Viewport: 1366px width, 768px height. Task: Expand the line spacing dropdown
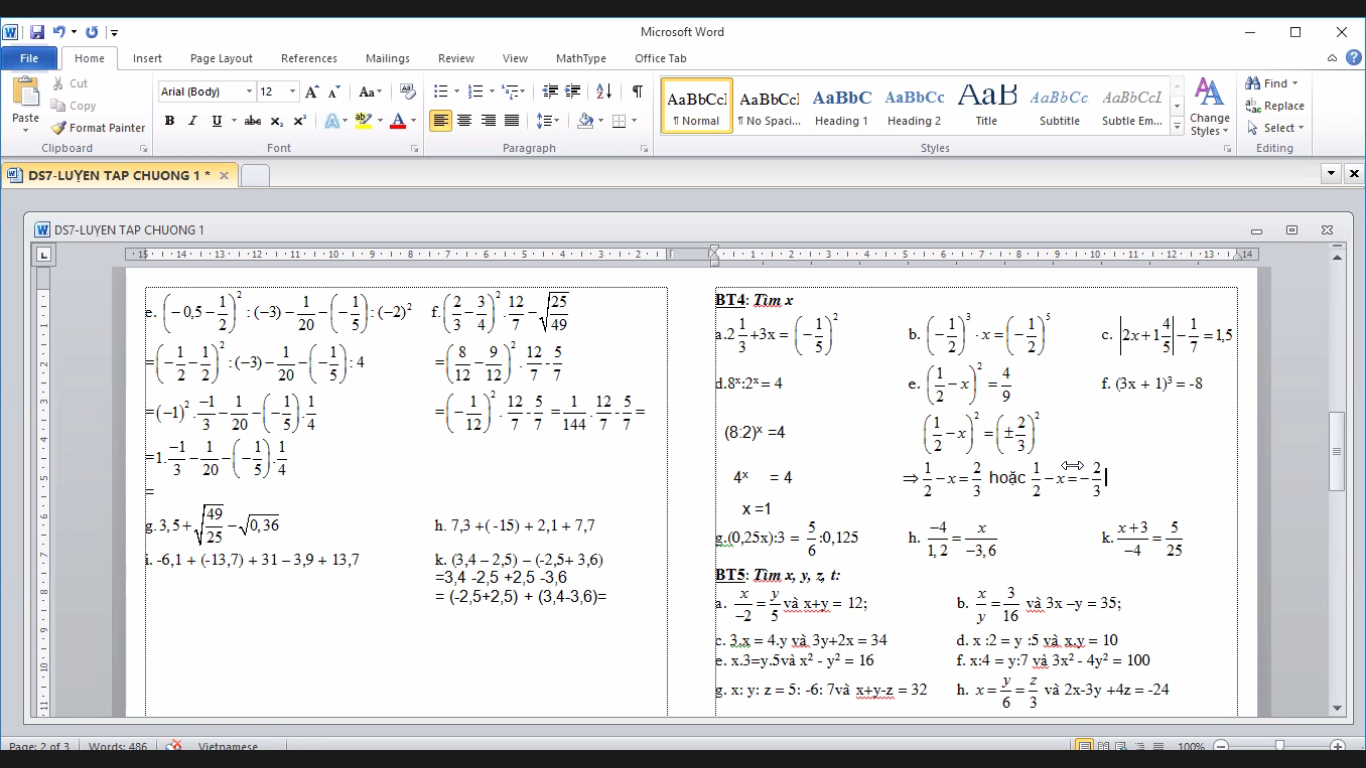point(556,121)
